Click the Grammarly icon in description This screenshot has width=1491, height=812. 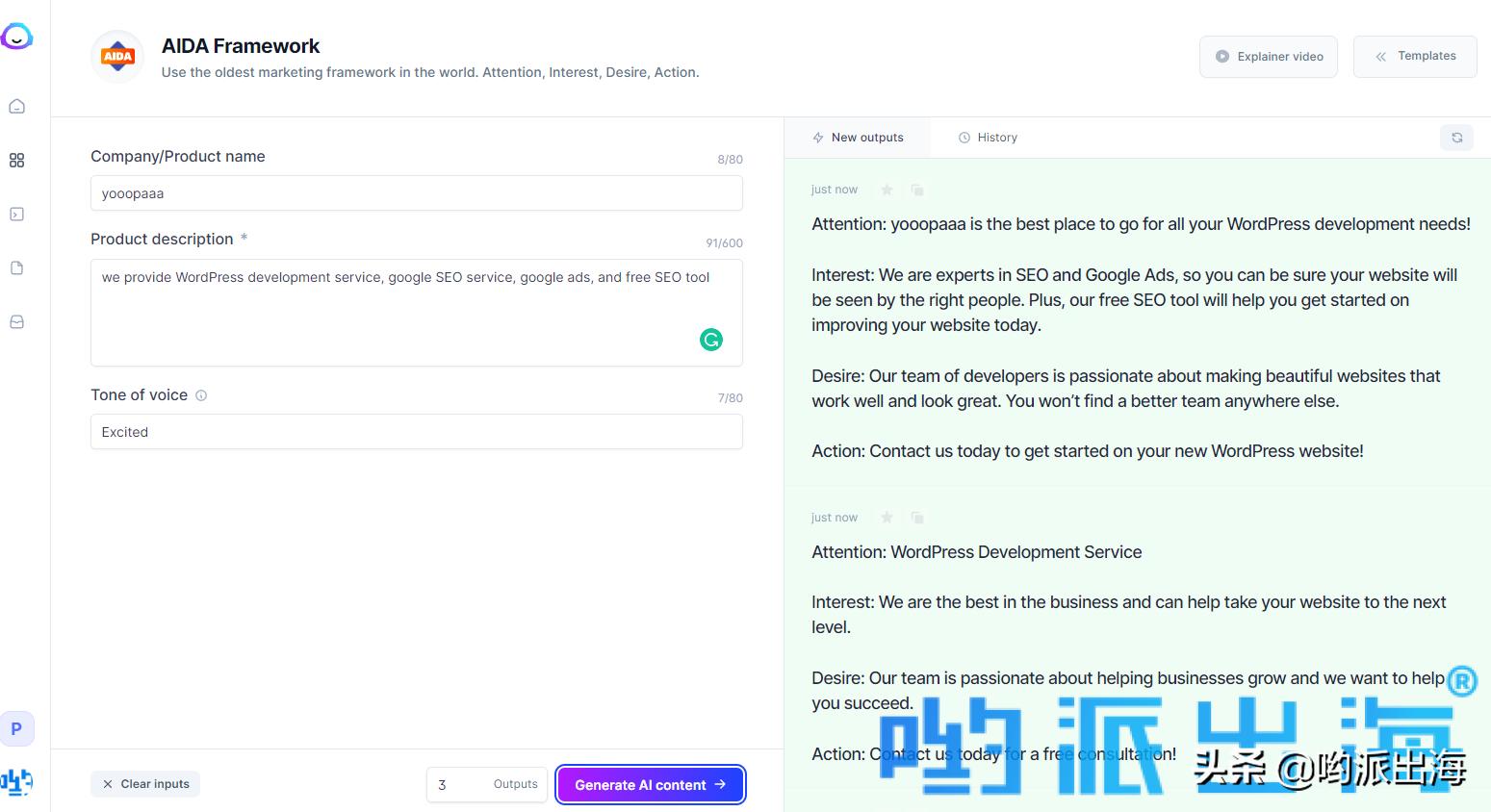click(710, 340)
